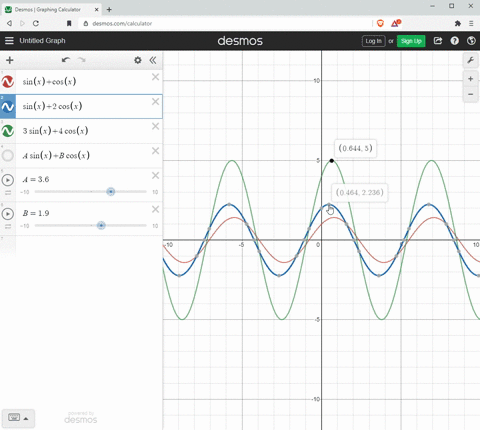Viewport: 480px width, 430px height.
Task: Open the help question mark menu
Action: pyautogui.click(x=455, y=41)
